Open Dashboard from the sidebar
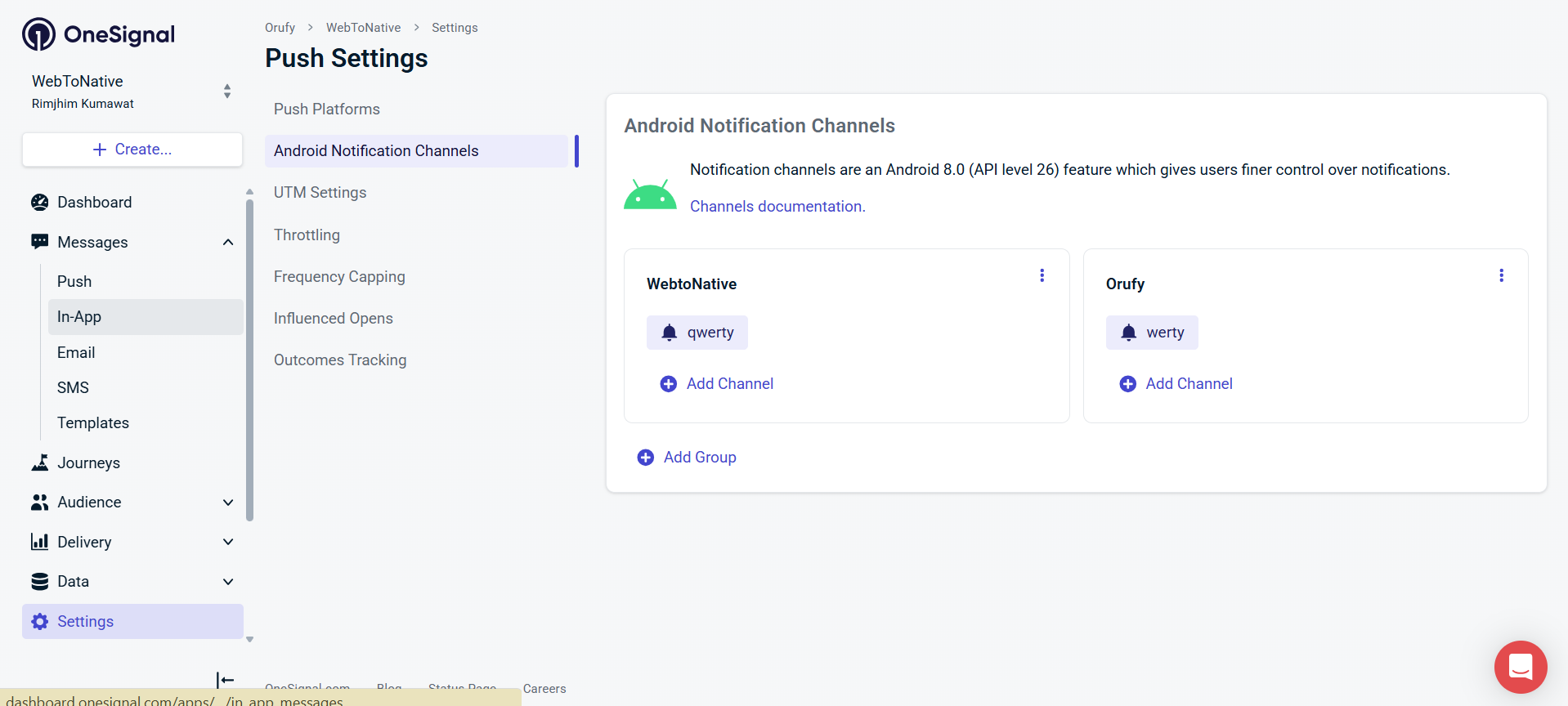Viewport: 1568px width, 706px height. 132,202
